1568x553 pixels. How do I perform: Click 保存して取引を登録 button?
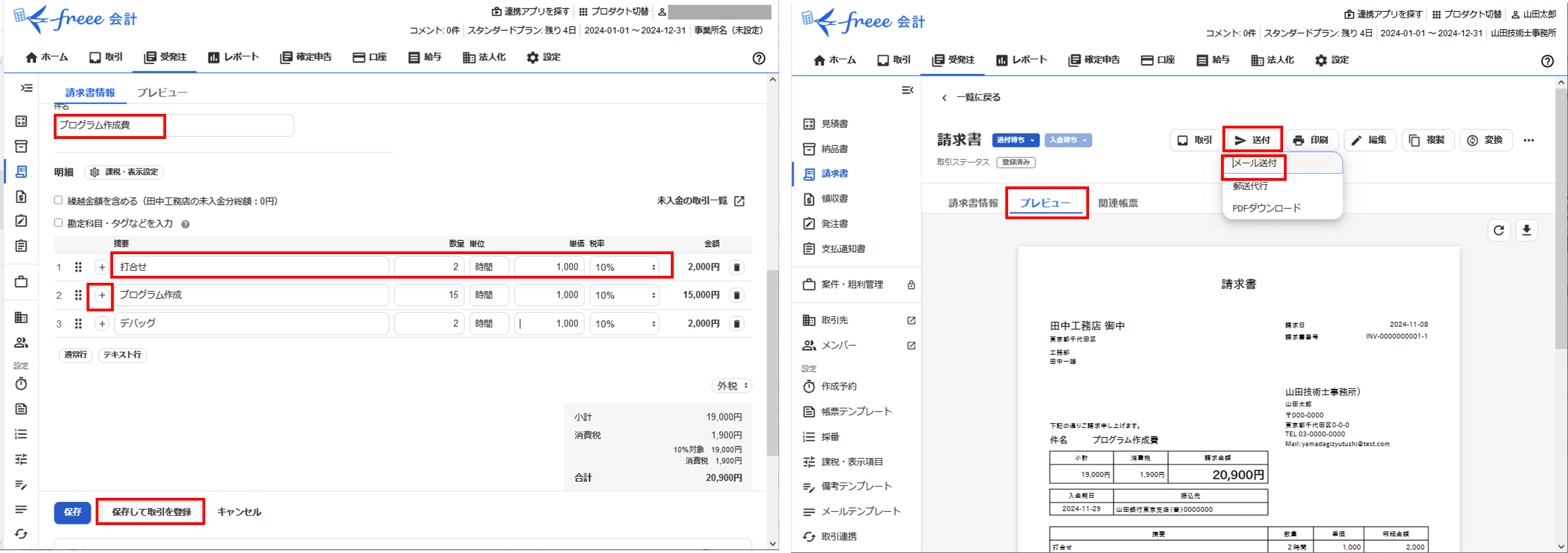tap(151, 512)
